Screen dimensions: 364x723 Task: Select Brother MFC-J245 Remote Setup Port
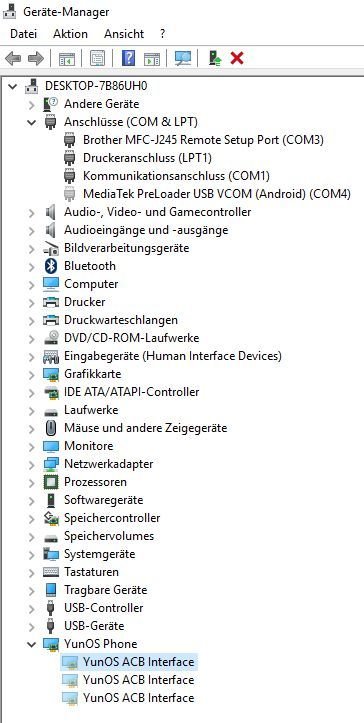click(203, 140)
